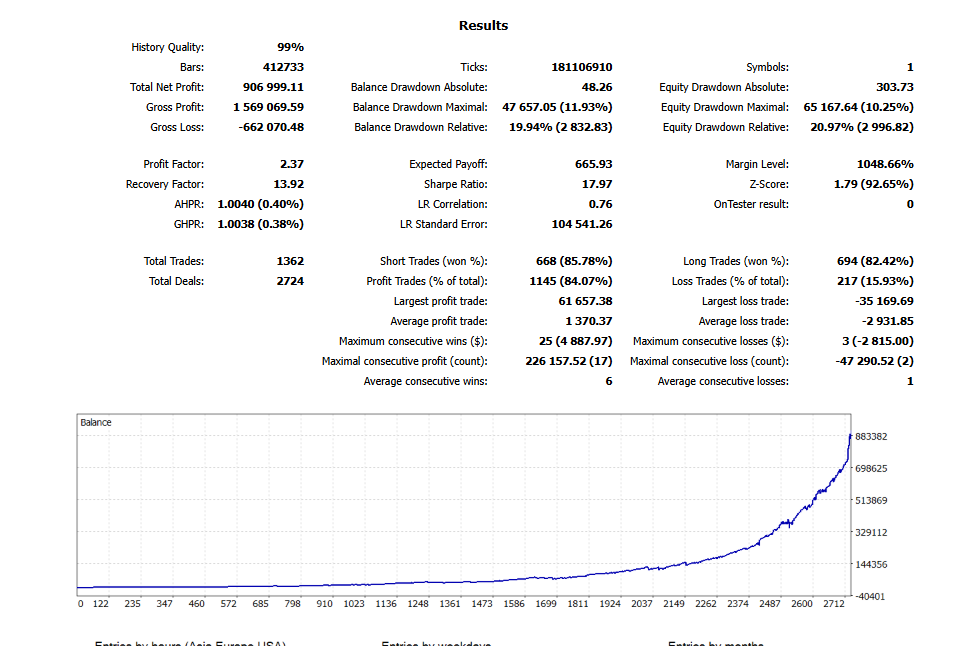979x646 pixels.
Task: Click Equity Drawdown Absolute value 303.73
Action: coord(894,87)
